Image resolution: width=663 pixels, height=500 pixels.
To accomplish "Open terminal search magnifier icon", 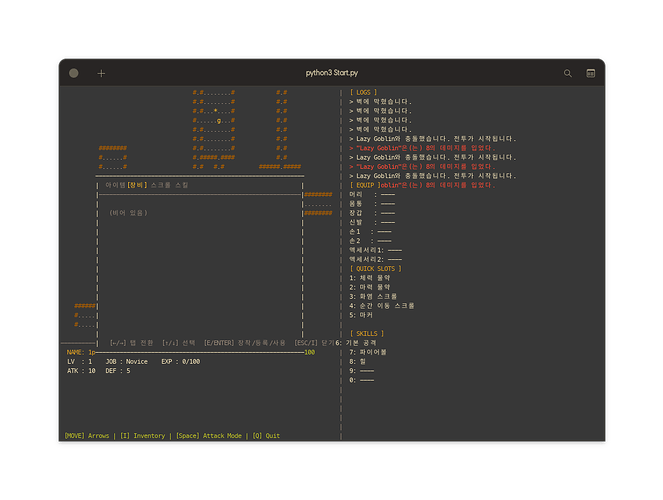I will 568,73.
